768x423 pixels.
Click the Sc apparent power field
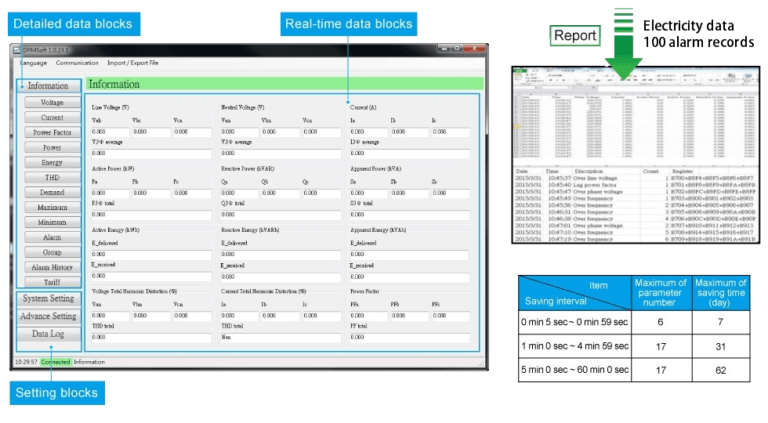[451, 193]
